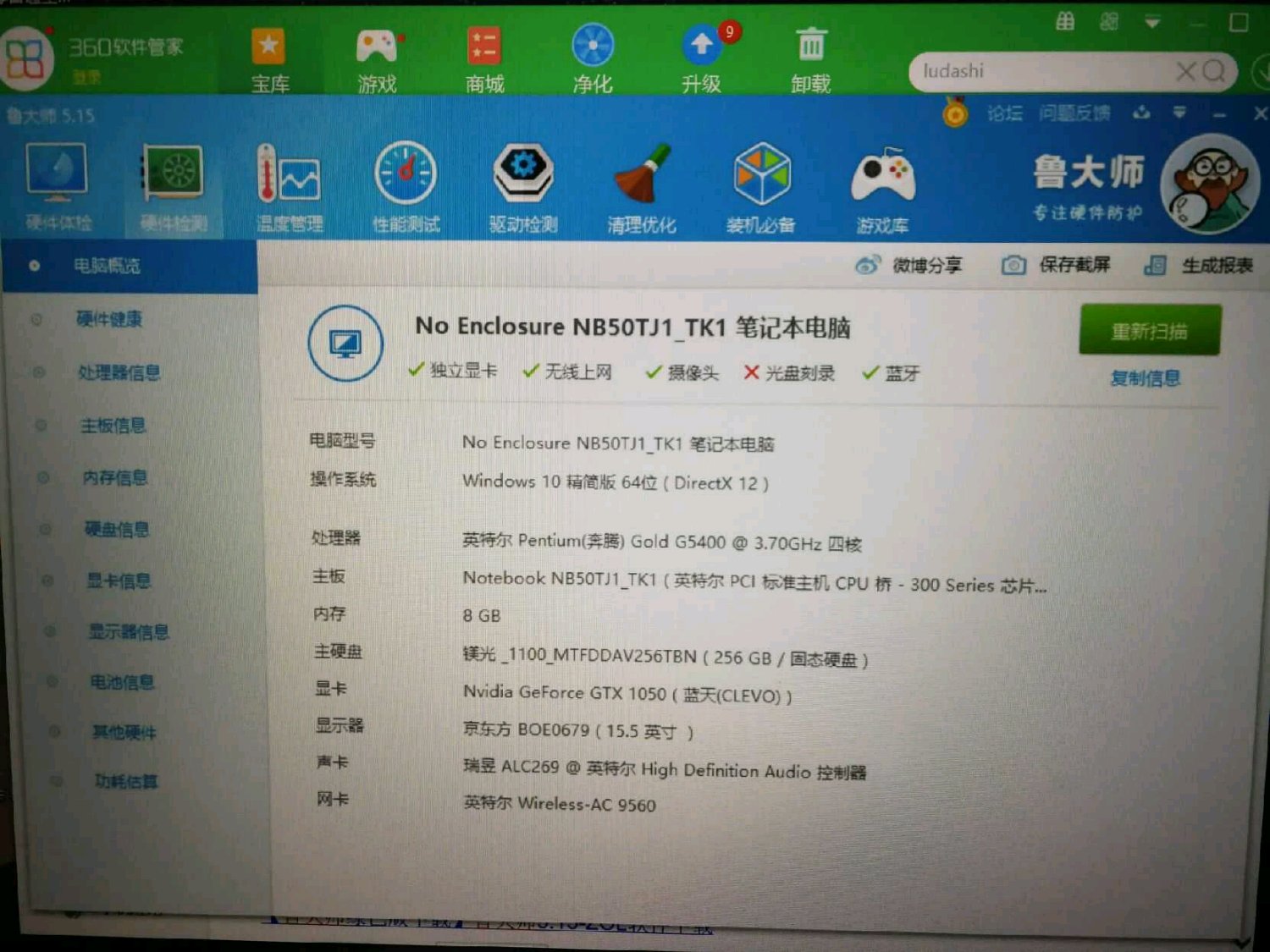Open 硬盘信息 in the sidebar
This screenshot has width=1270, height=952.
tap(117, 530)
